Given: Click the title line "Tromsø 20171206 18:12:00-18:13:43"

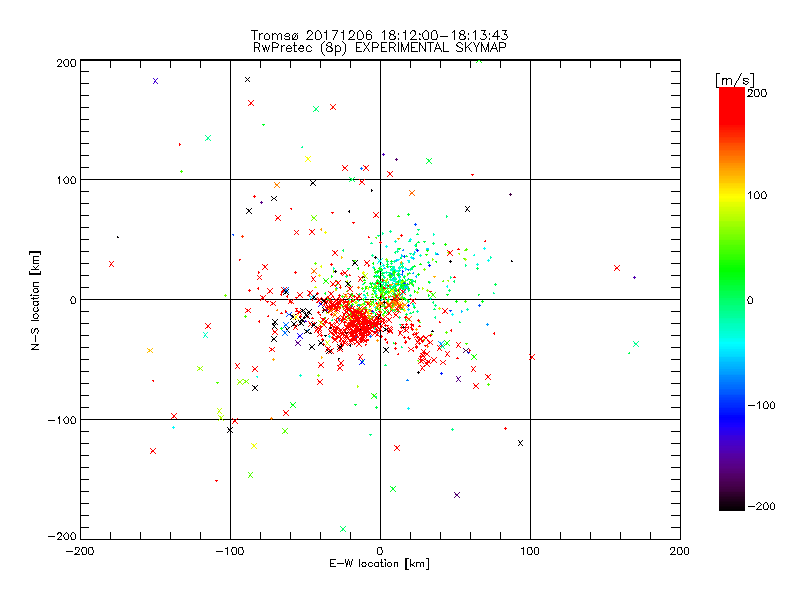Looking at the screenshot, I should pyautogui.click(x=380, y=35).
